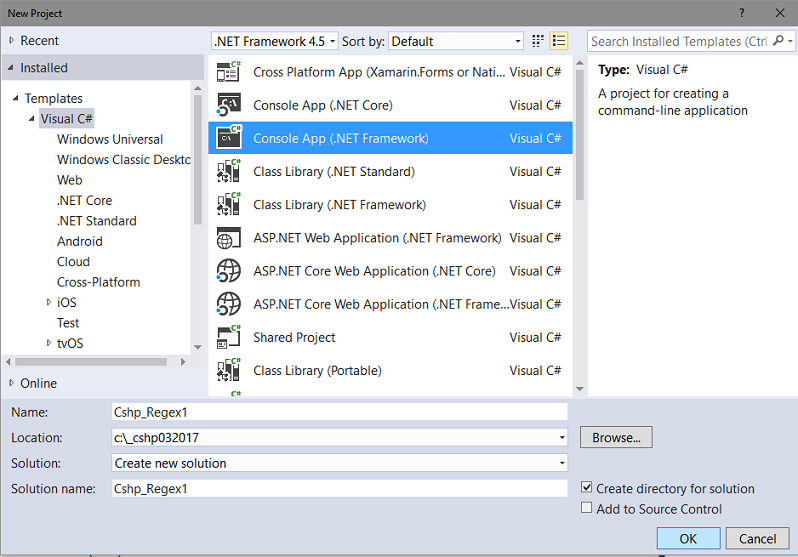
Task: Expand the tvOS tree node
Action: click(x=49, y=343)
